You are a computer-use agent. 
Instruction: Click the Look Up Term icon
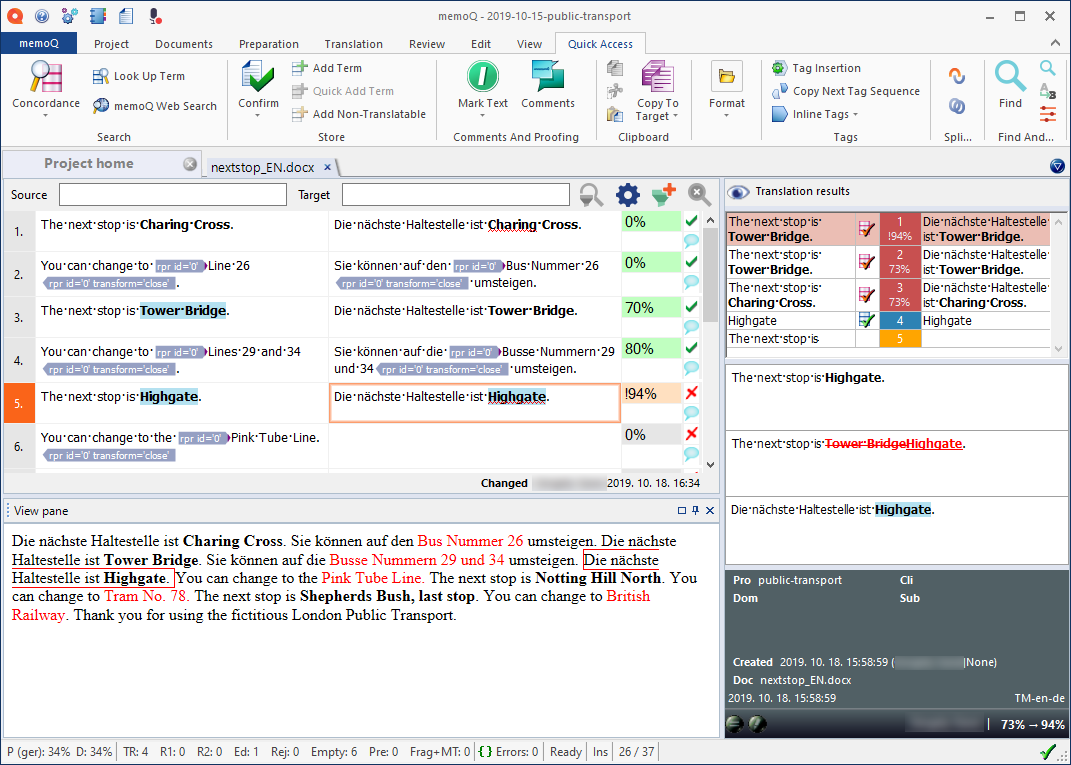coord(101,76)
